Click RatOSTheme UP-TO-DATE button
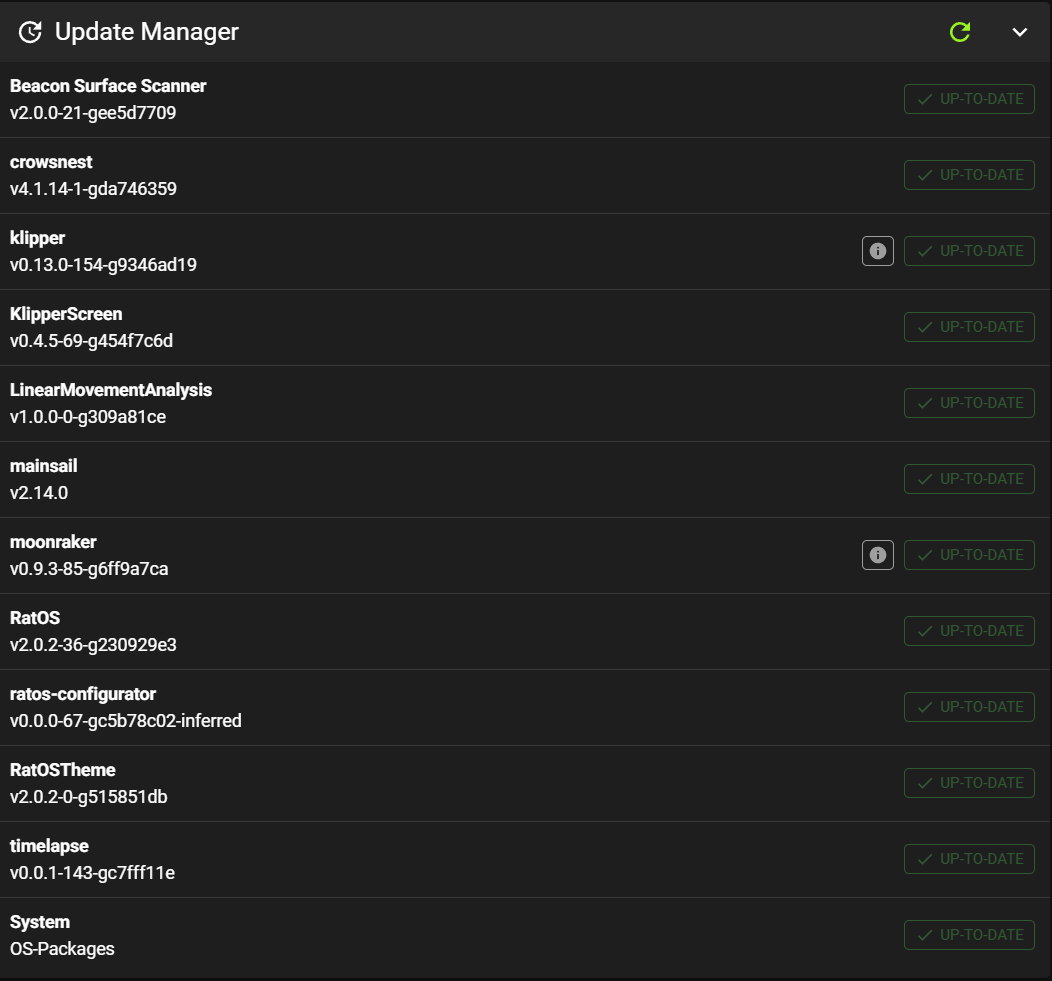 tap(969, 782)
